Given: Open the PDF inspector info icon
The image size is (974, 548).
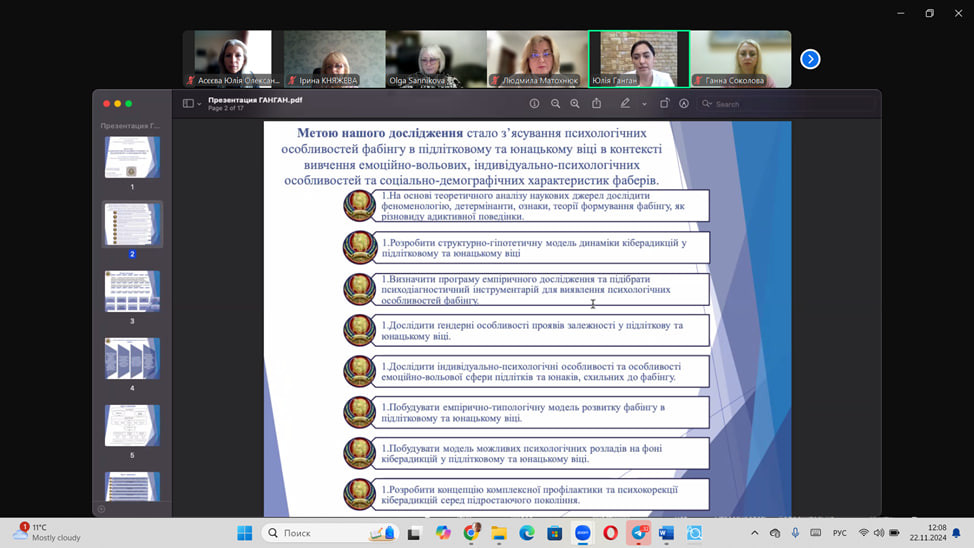Looking at the screenshot, I should (534, 104).
